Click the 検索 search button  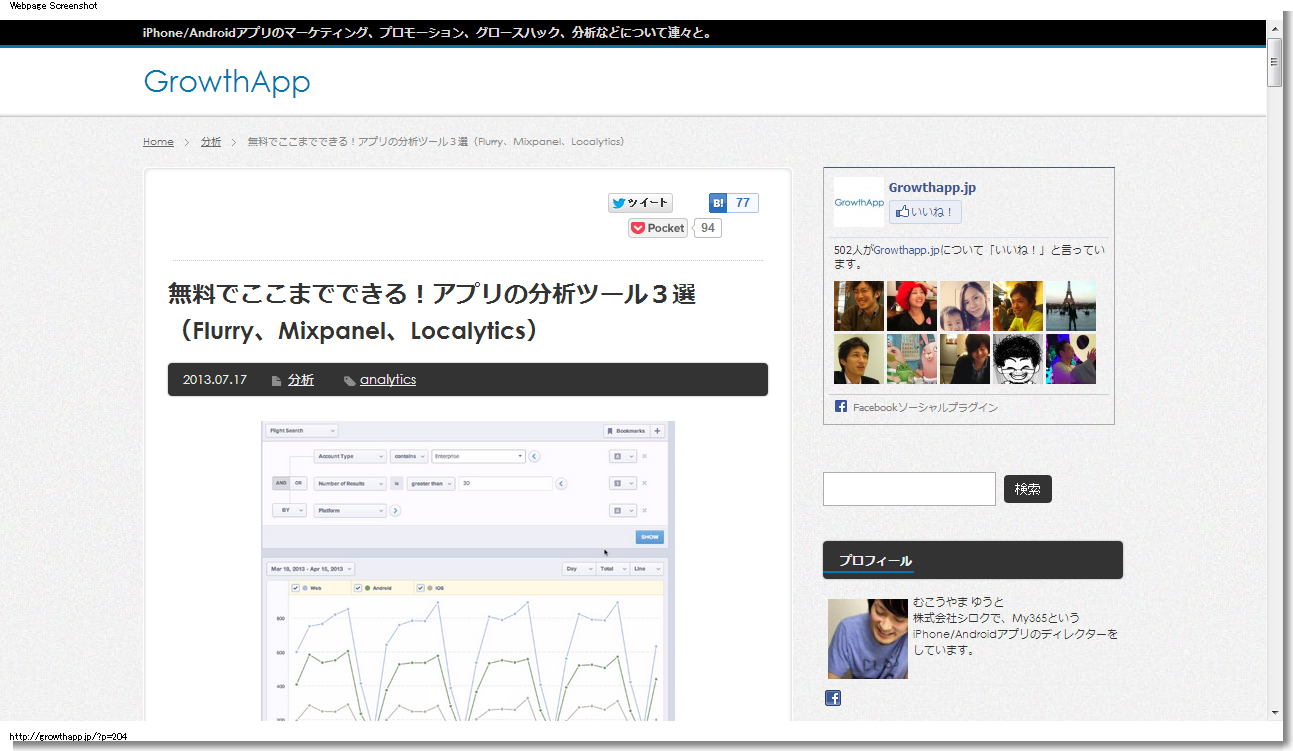pyautogui.click(x=1028, y=489)
